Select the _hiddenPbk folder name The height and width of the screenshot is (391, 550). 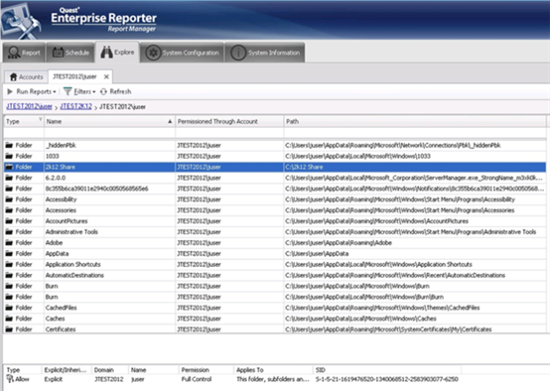(61, 145)
